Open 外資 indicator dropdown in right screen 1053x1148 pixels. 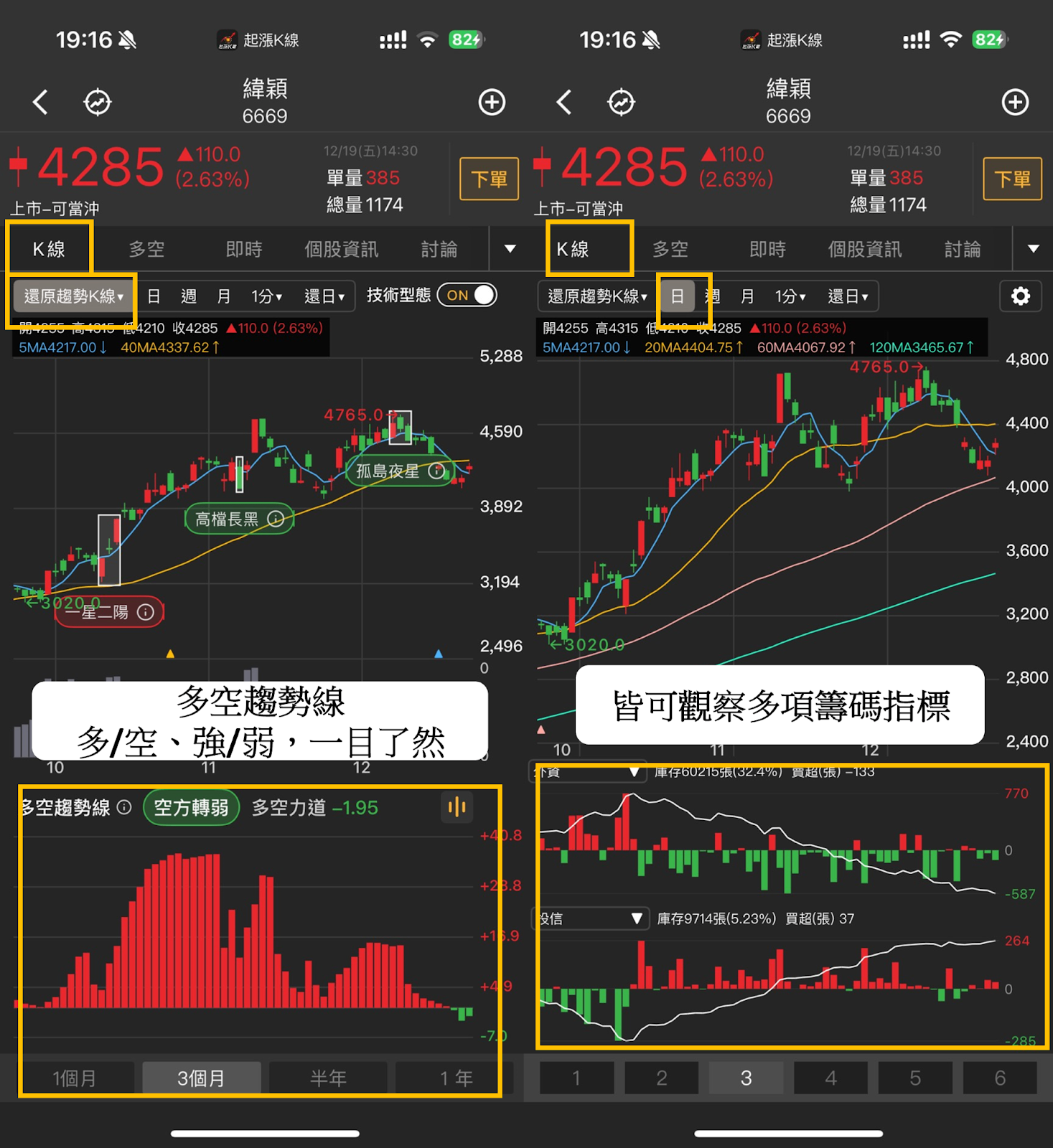pyautogui.click(x=588, y=772)
